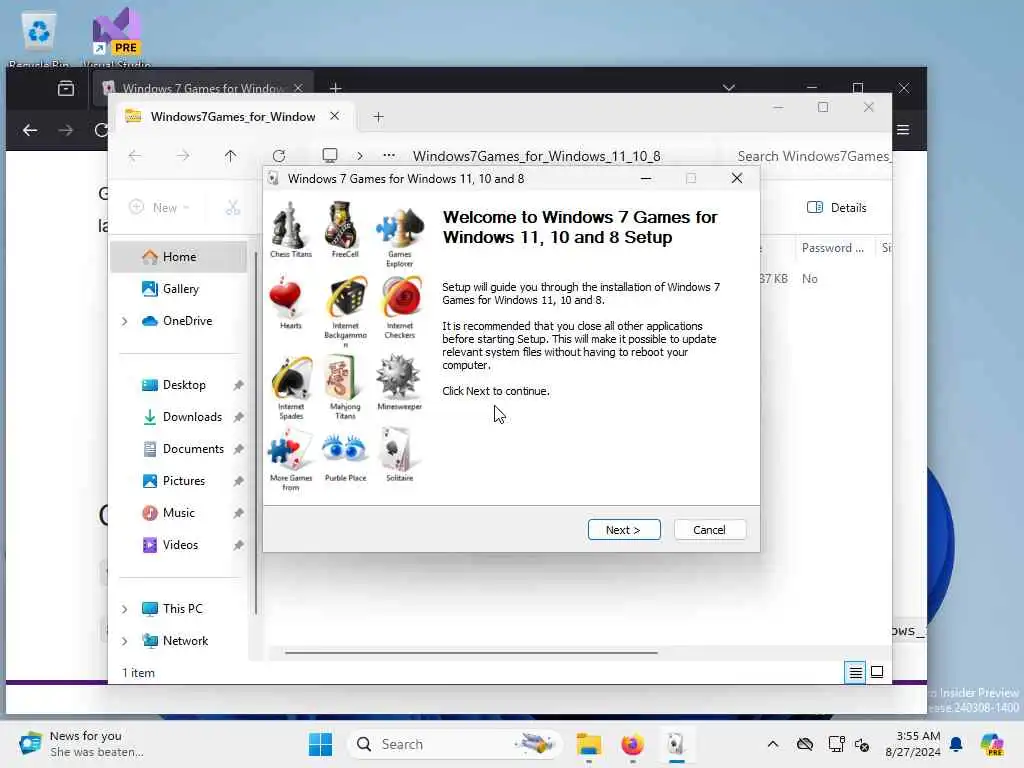
Task: Expand the This PC tree node
Action: click(124, 609)
